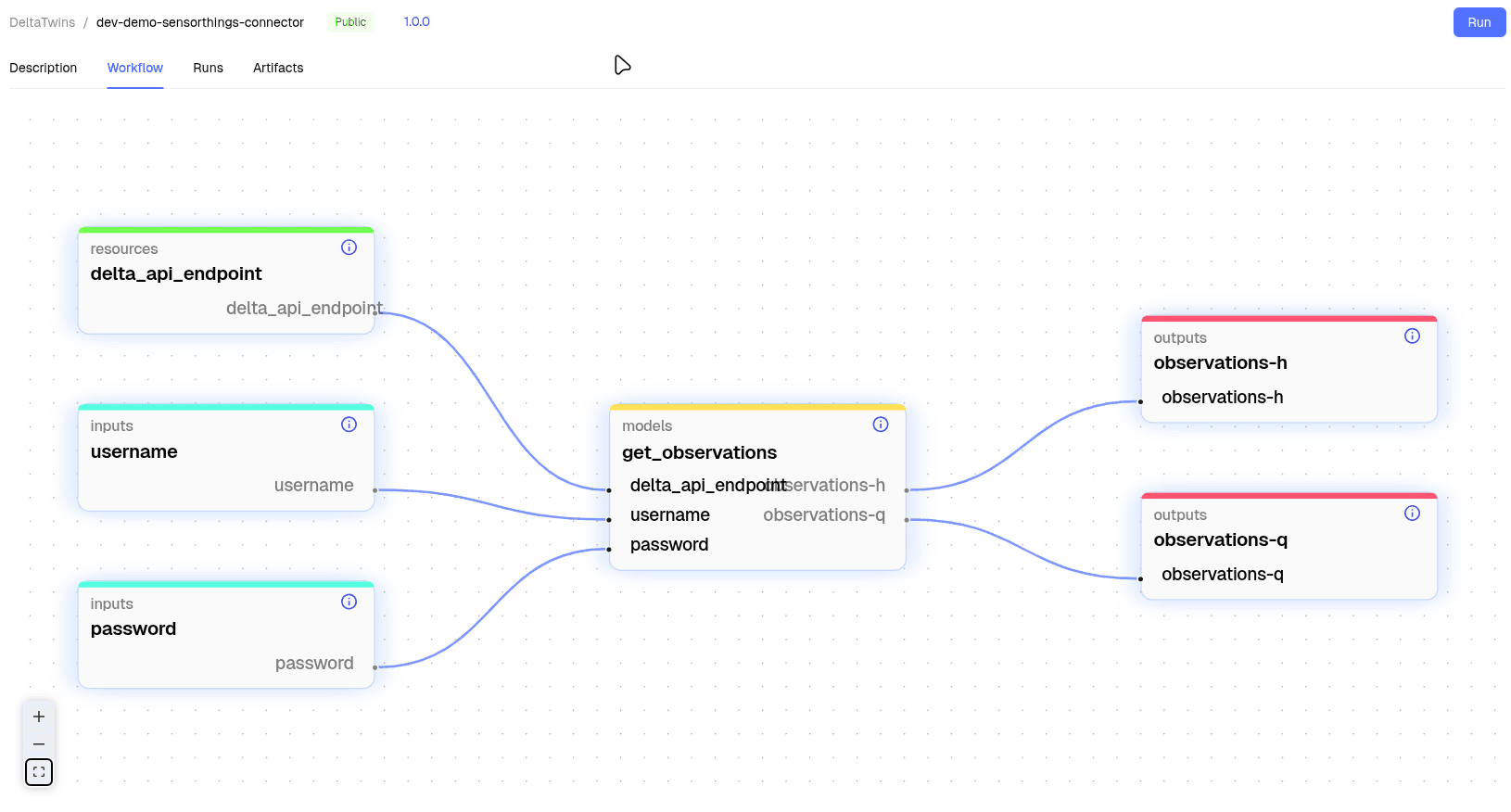Fit workflow to view with fullscreen icon
The image size is (1511, 812).
click(39, 772)
